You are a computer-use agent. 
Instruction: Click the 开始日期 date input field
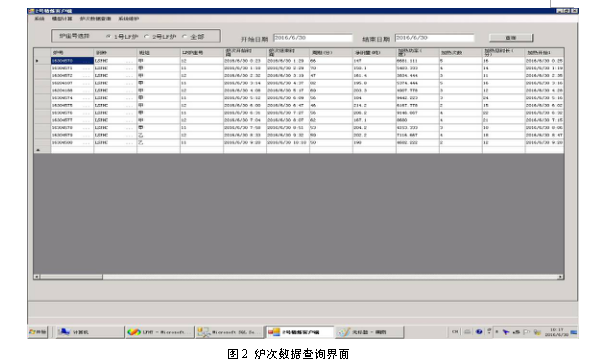tap(313, 38)
